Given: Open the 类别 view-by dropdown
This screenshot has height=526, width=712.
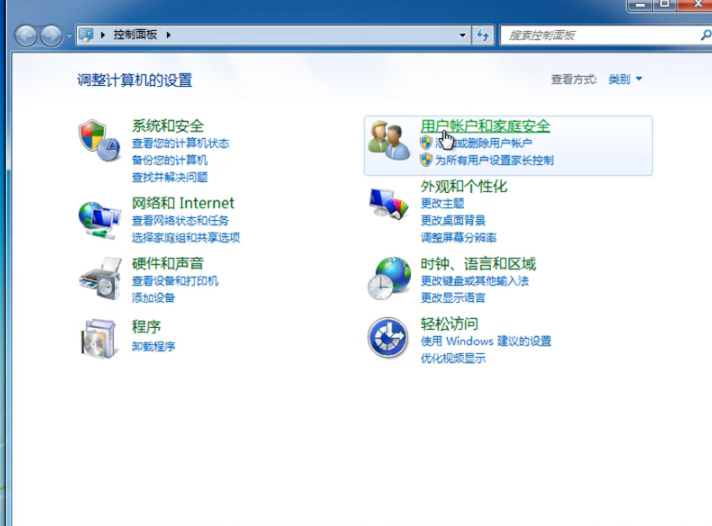Looking at the screenshot, I should [x=625, y=79].
